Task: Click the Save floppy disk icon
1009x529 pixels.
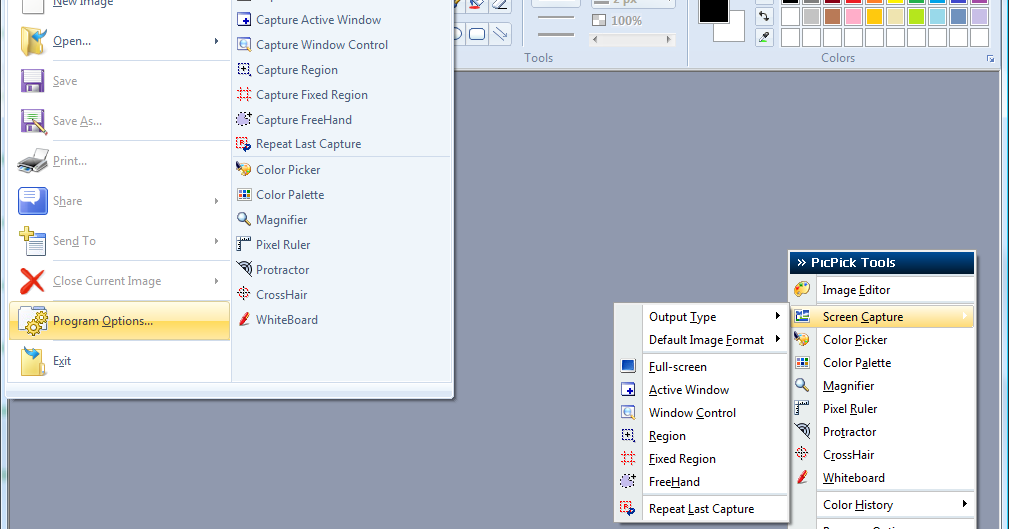Action: tap(33, 81)
